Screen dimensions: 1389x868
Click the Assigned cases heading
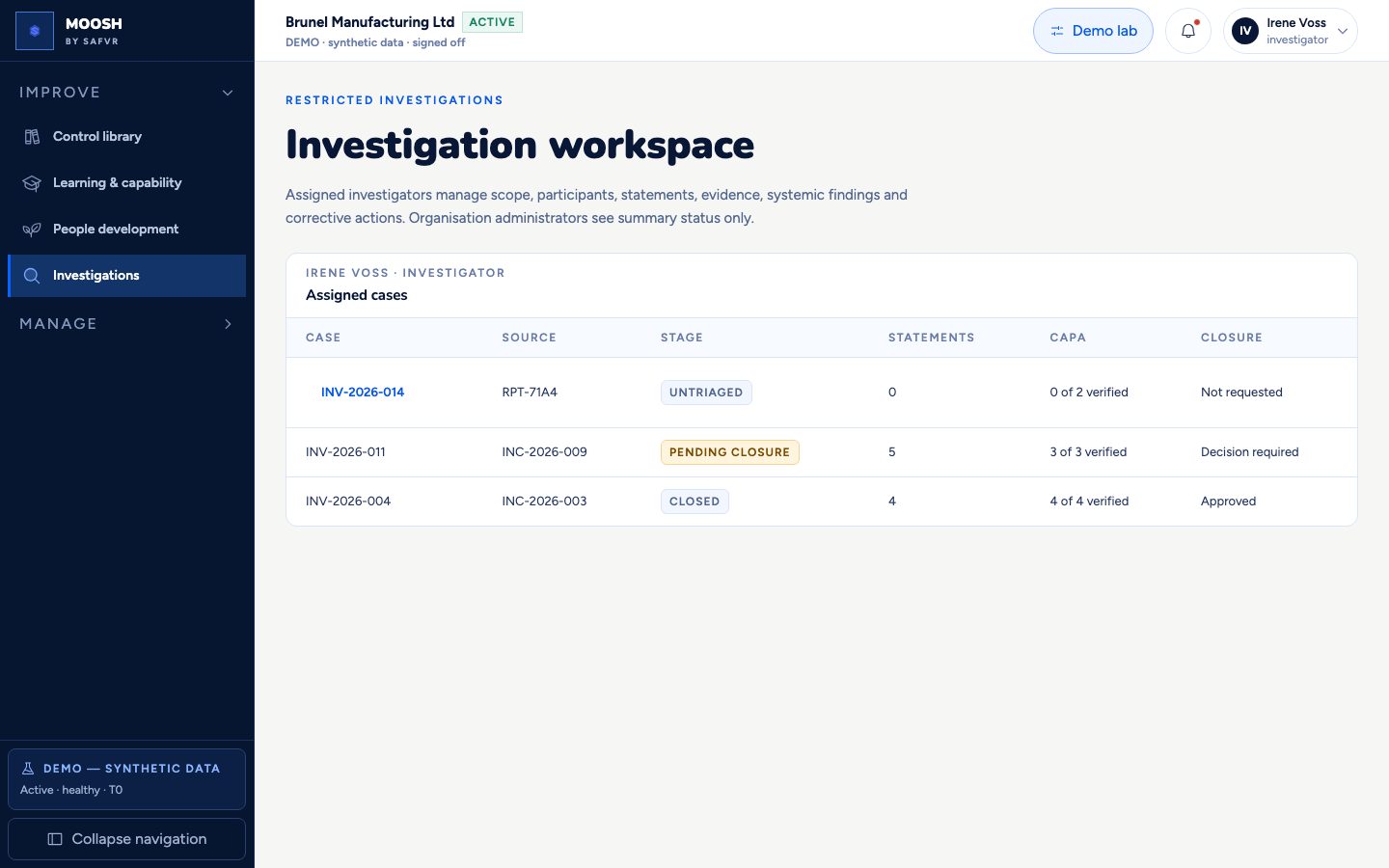[357, 295]
